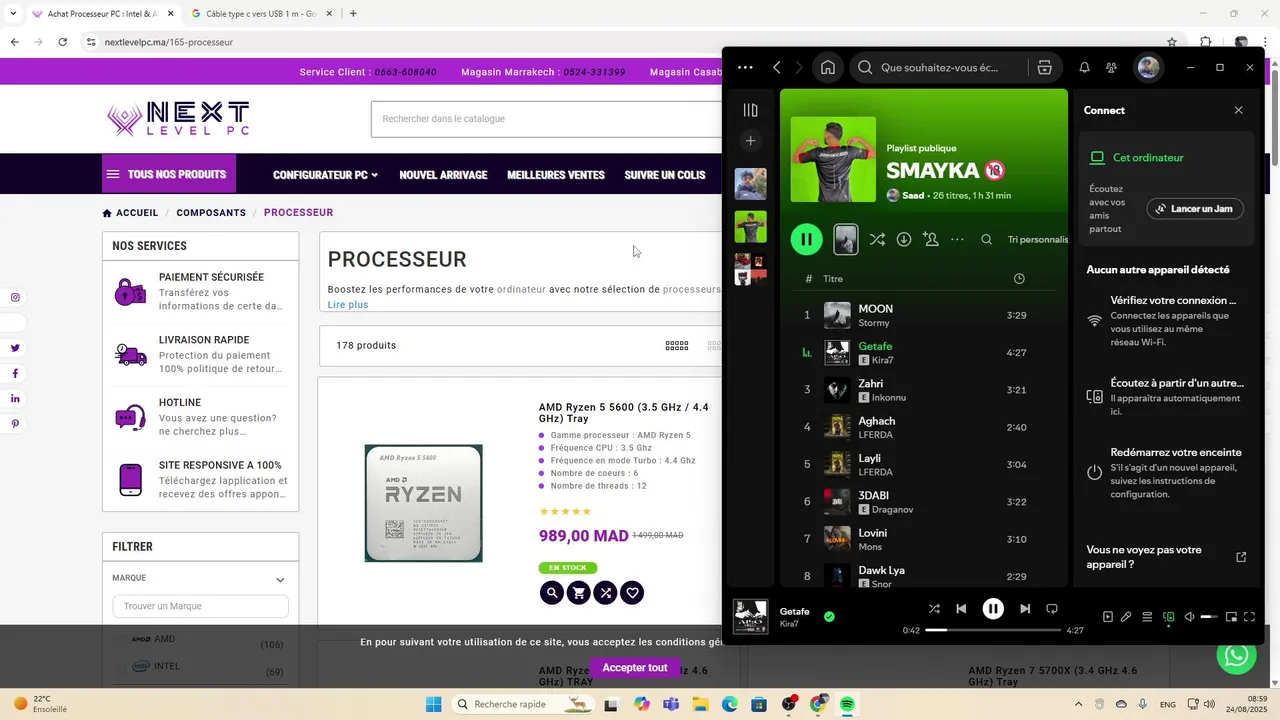
Task: Enter Spotify full screen mode
Action: 1250,617
